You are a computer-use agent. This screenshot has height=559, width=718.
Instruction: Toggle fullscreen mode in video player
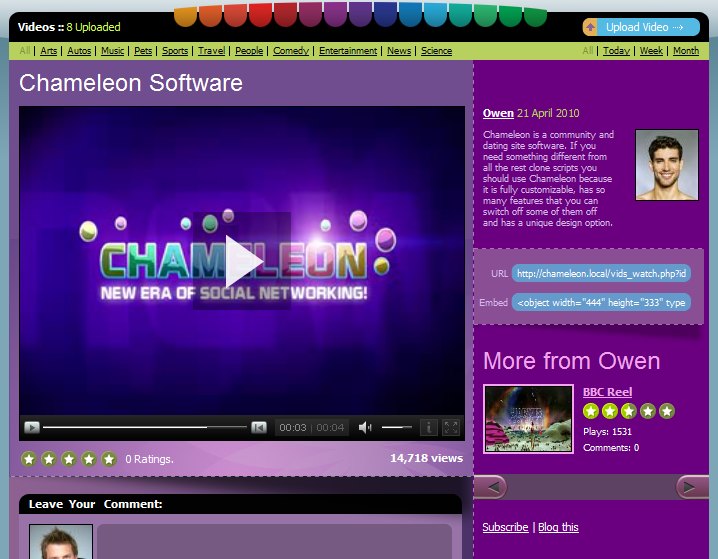coord(451,428)
